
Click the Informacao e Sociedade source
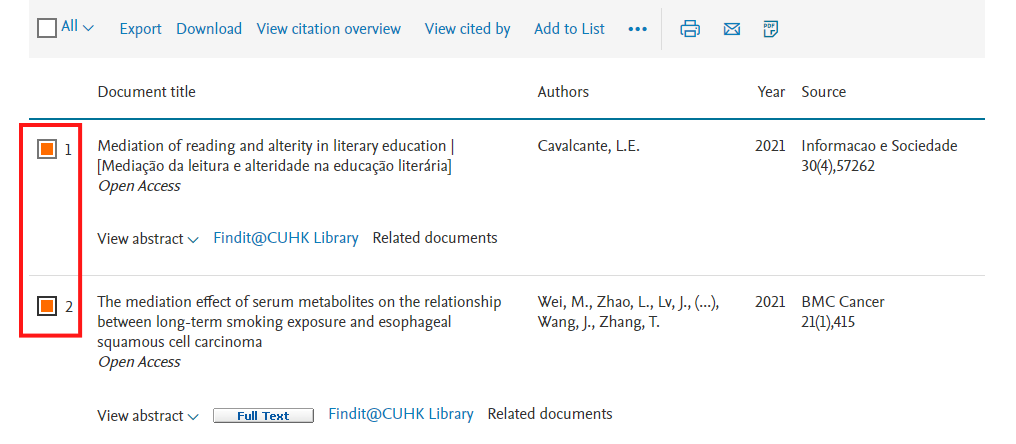point(879,146)
